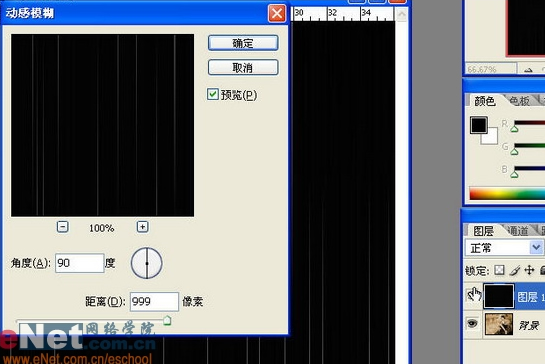This screenshot has width=545, height=364.
Task: Toggle lock transparent pixels icon
Action: pos(499,270)
